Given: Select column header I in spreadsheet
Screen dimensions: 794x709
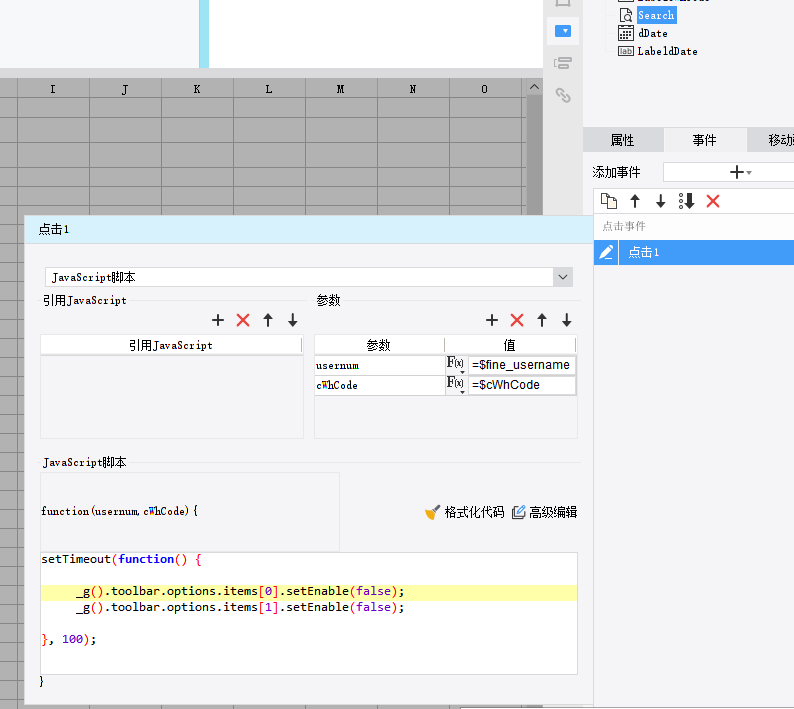Looking at the screenshot, I should click(53, 89).
